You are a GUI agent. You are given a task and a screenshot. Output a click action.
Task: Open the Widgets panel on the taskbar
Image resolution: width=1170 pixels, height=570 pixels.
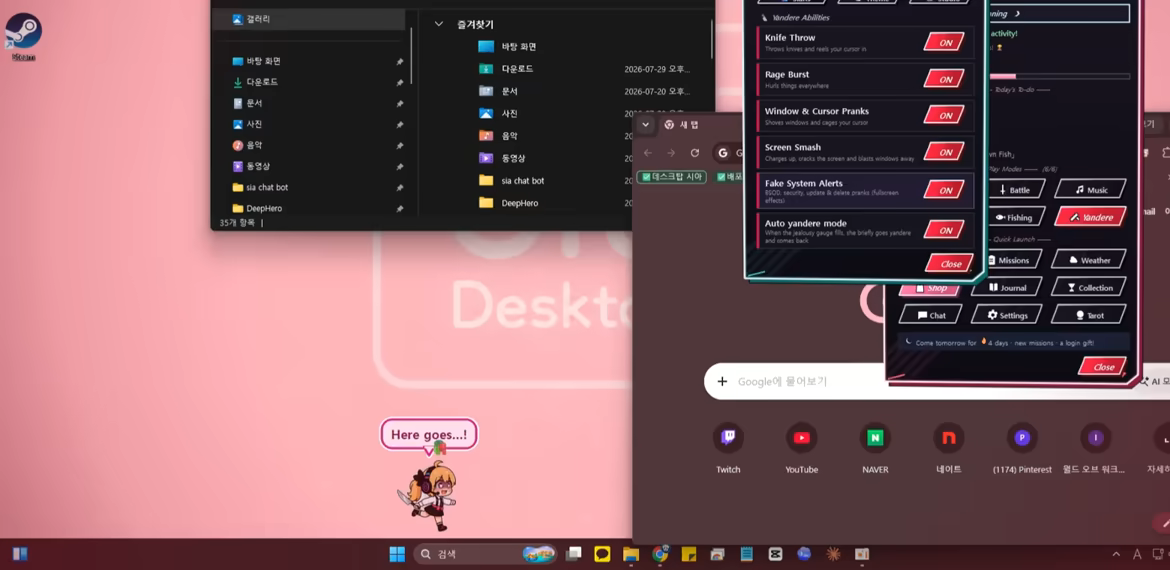[x=19, y=554]
